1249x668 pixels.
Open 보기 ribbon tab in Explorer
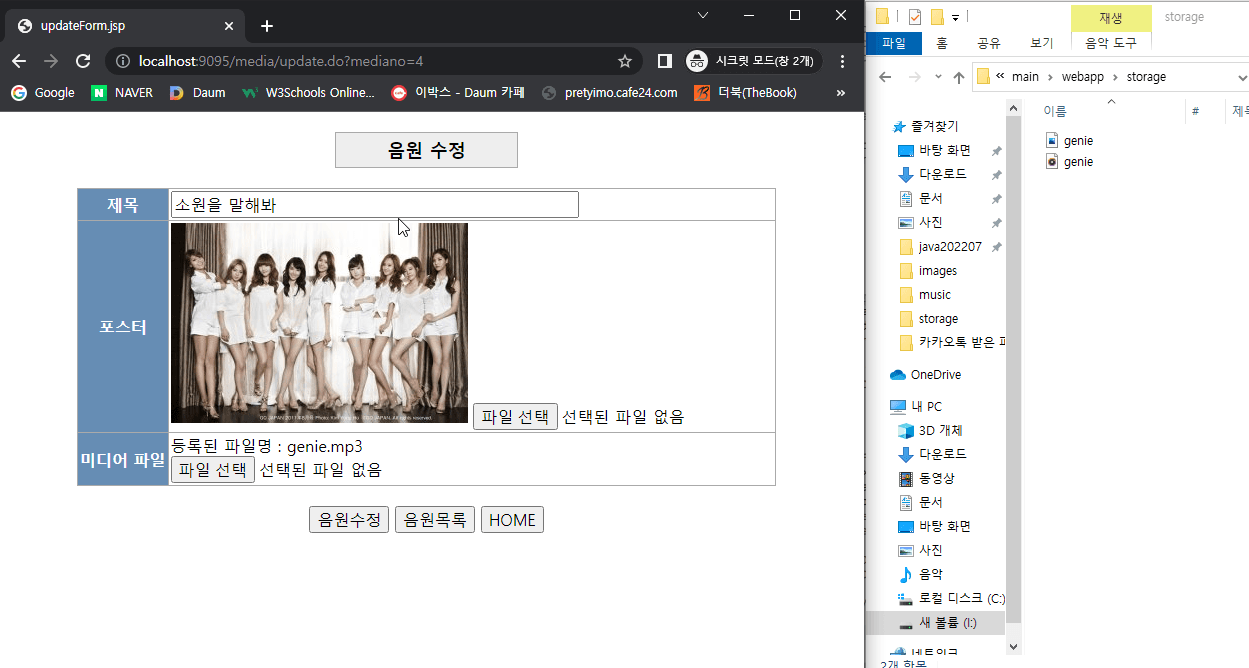coord(1041,43)
